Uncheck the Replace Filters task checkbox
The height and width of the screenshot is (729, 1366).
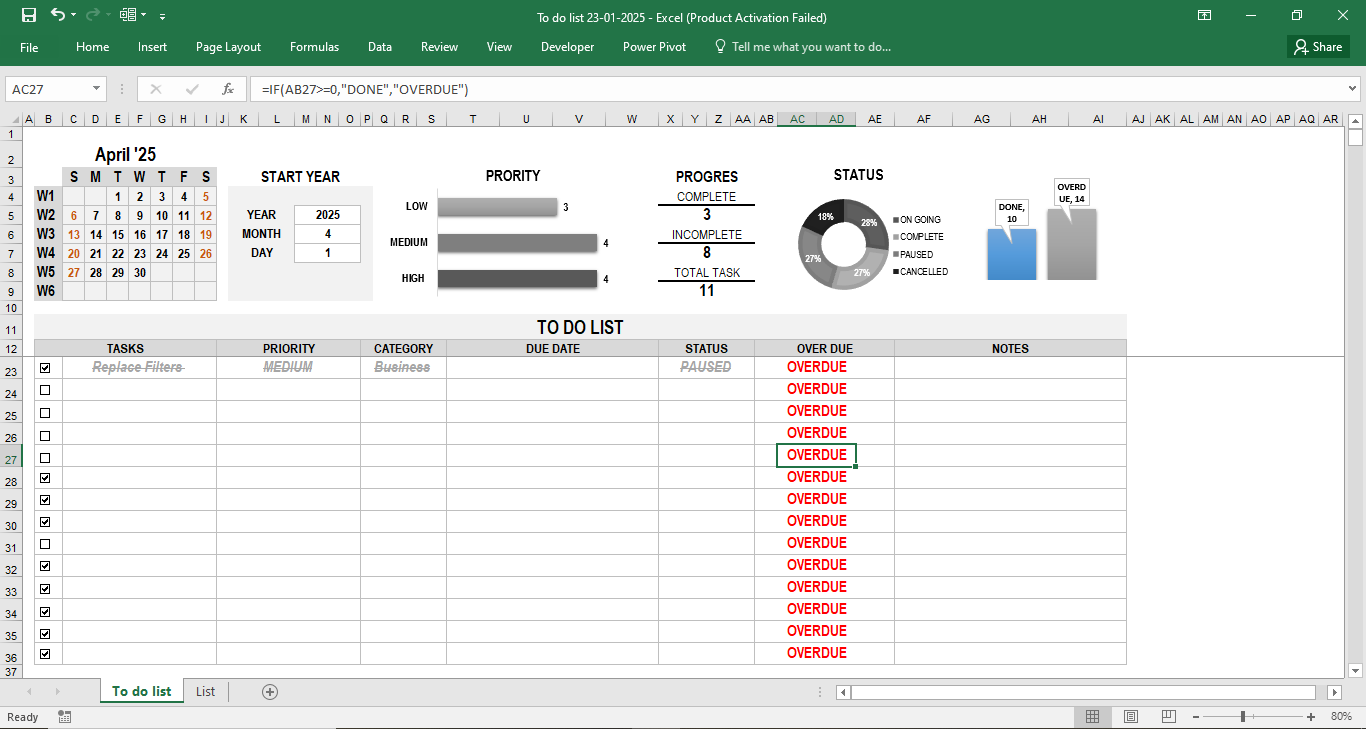(44, 367)
